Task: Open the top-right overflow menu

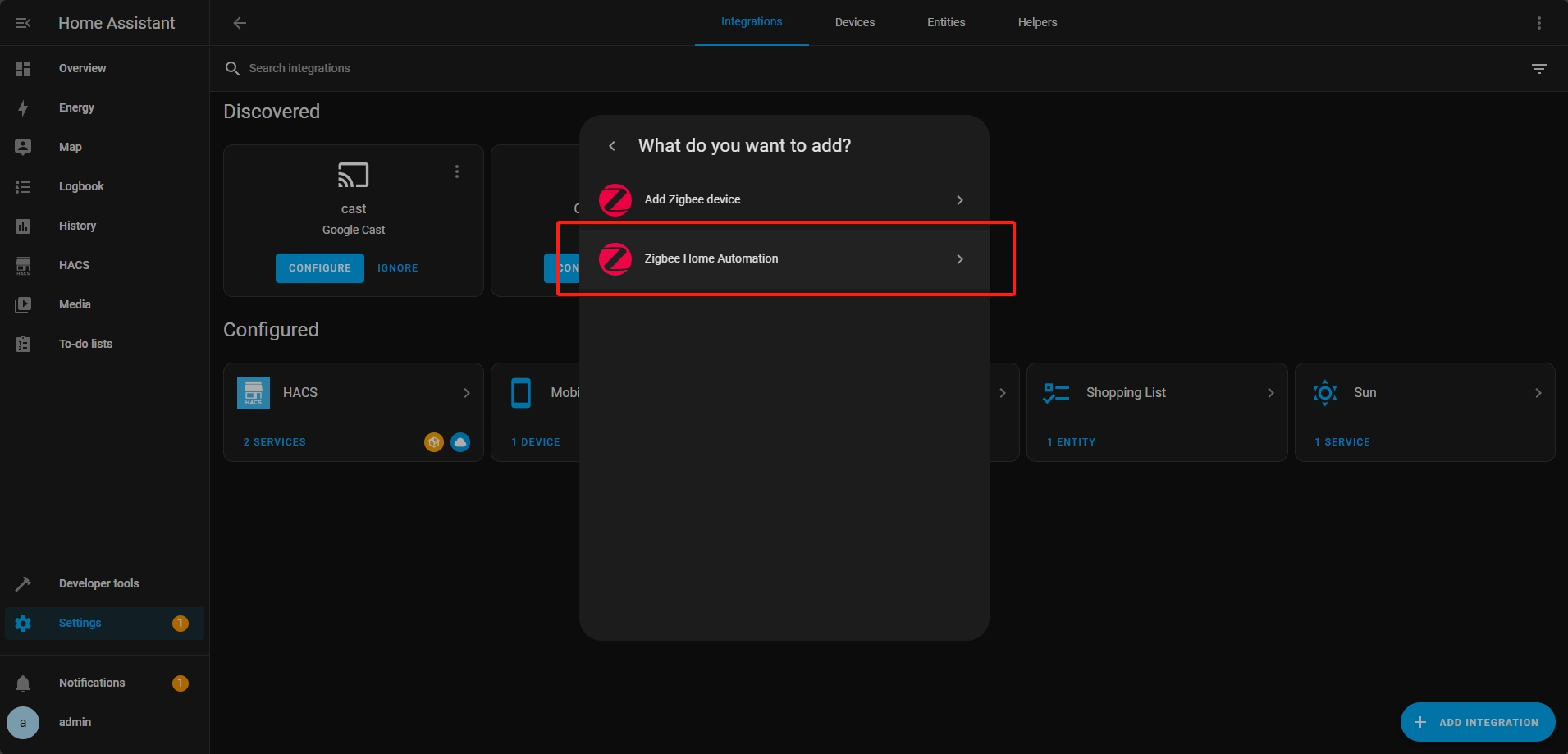Action: 1538,23
